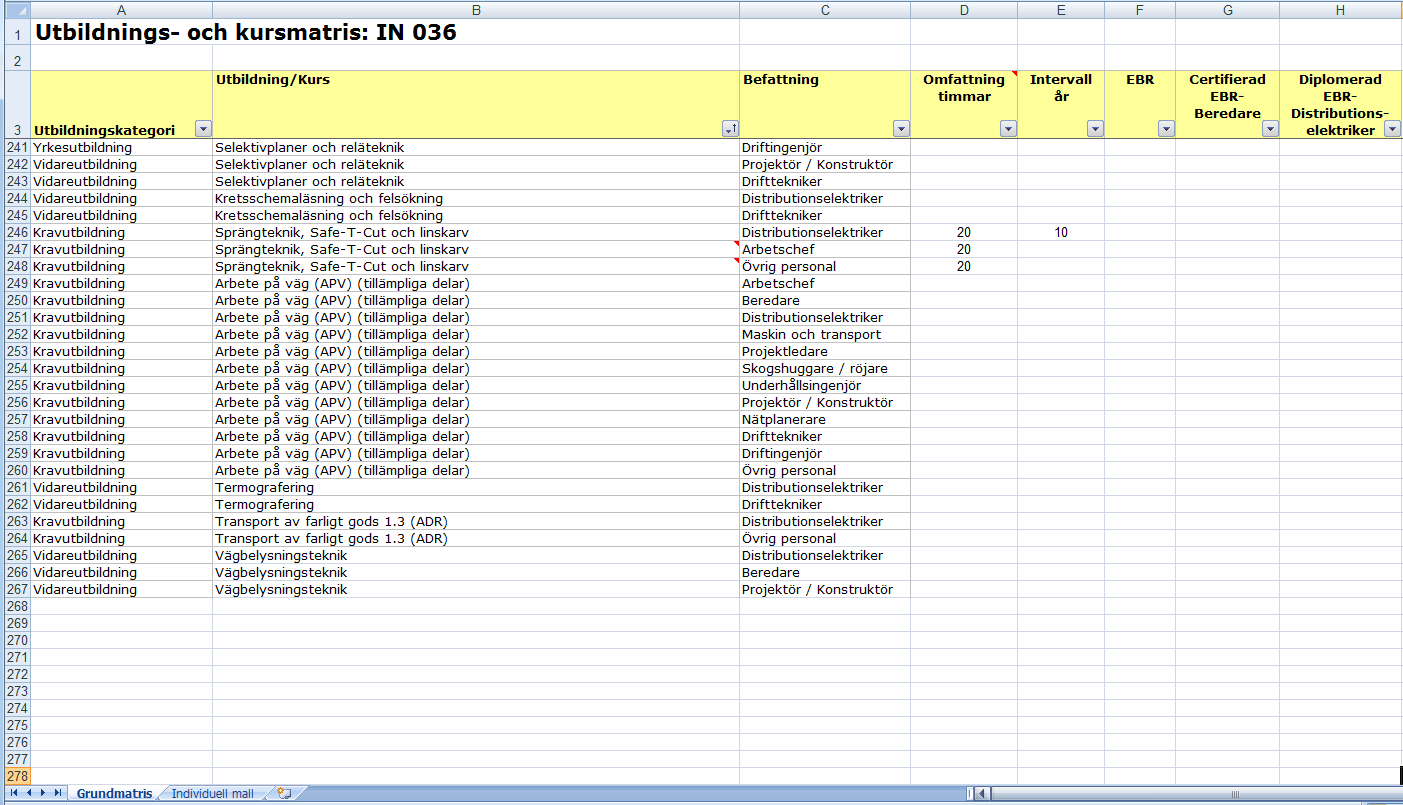Viewport: 1403px width, 805px height.
Task: Click title cell 'Utbildnings- och kursmatris: IN 036'
Action: click(245, 33)
